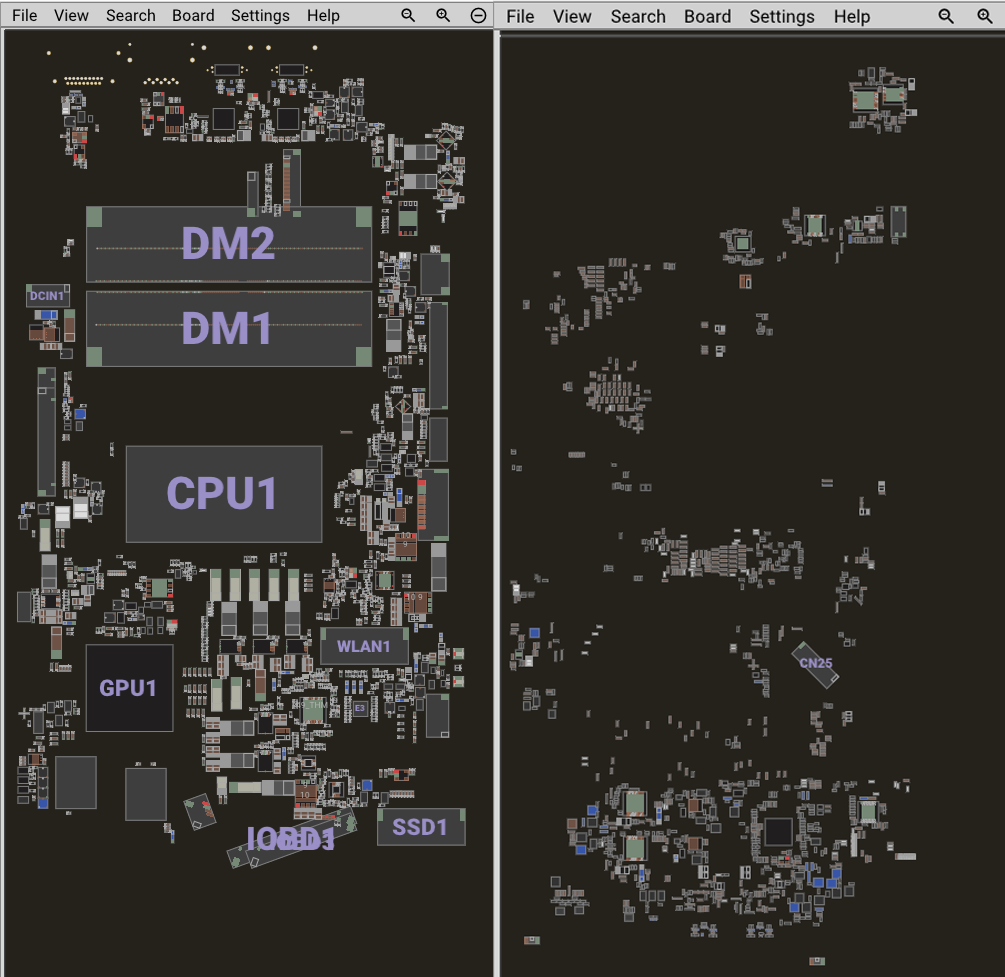This screenshot has height=977, width=1005.
Task: Select the small E3 component near WLAN1
Action: (x=360, y=708)
